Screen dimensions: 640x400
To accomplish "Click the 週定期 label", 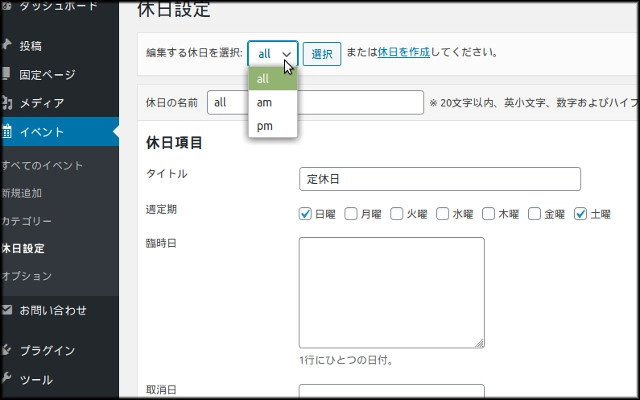I will (161, 210).
